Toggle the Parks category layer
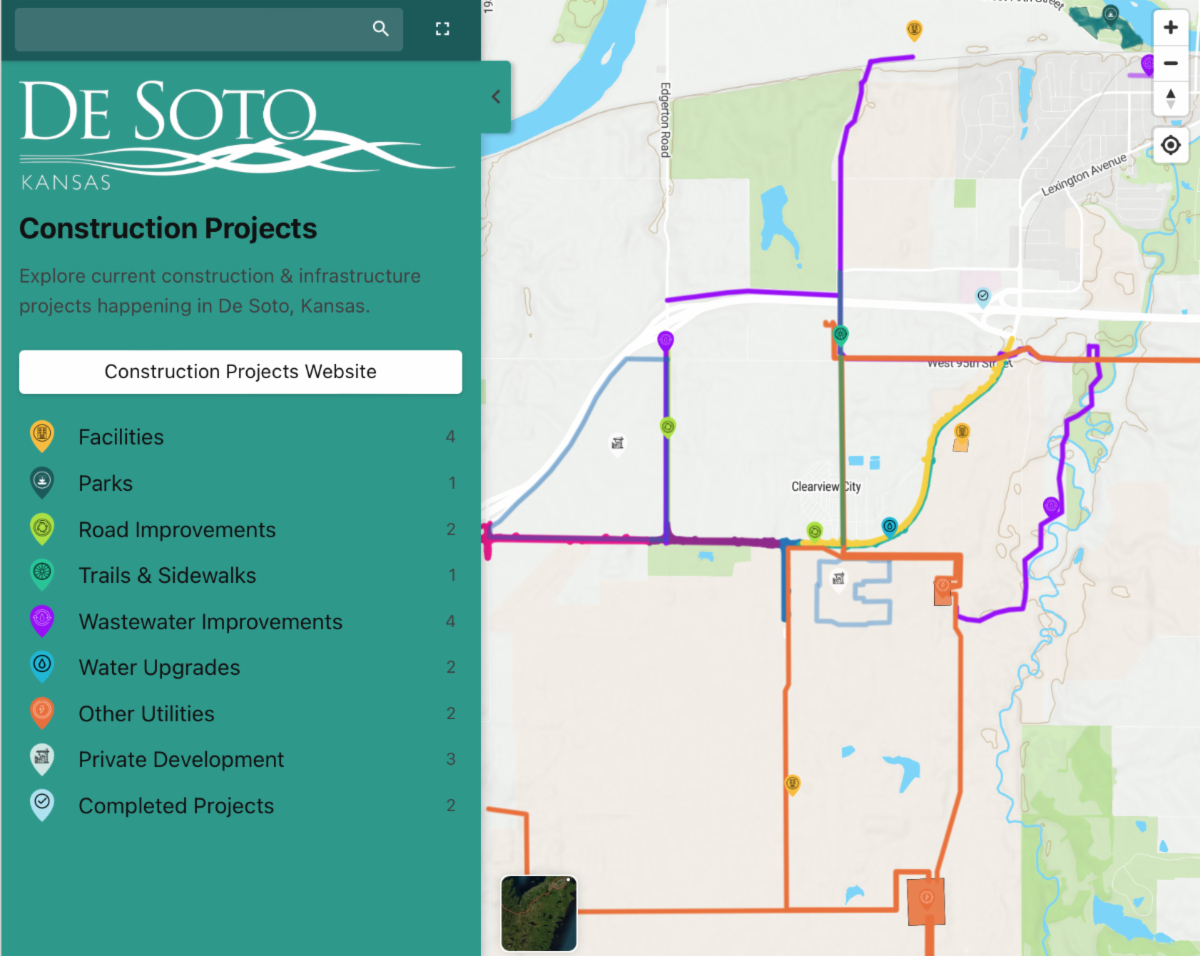 105,483
